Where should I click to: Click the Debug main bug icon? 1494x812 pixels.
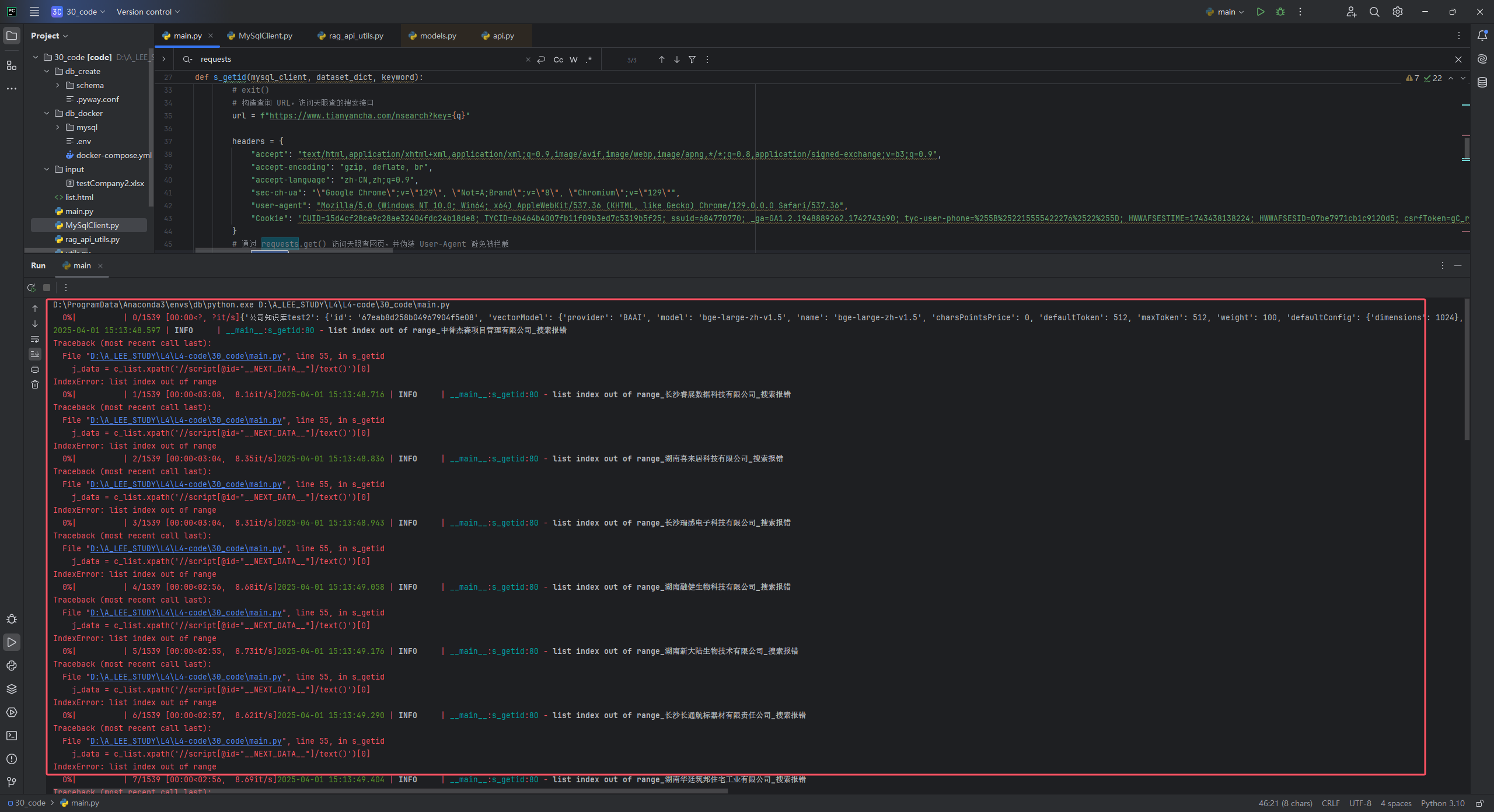click(x=1280, y=12)
